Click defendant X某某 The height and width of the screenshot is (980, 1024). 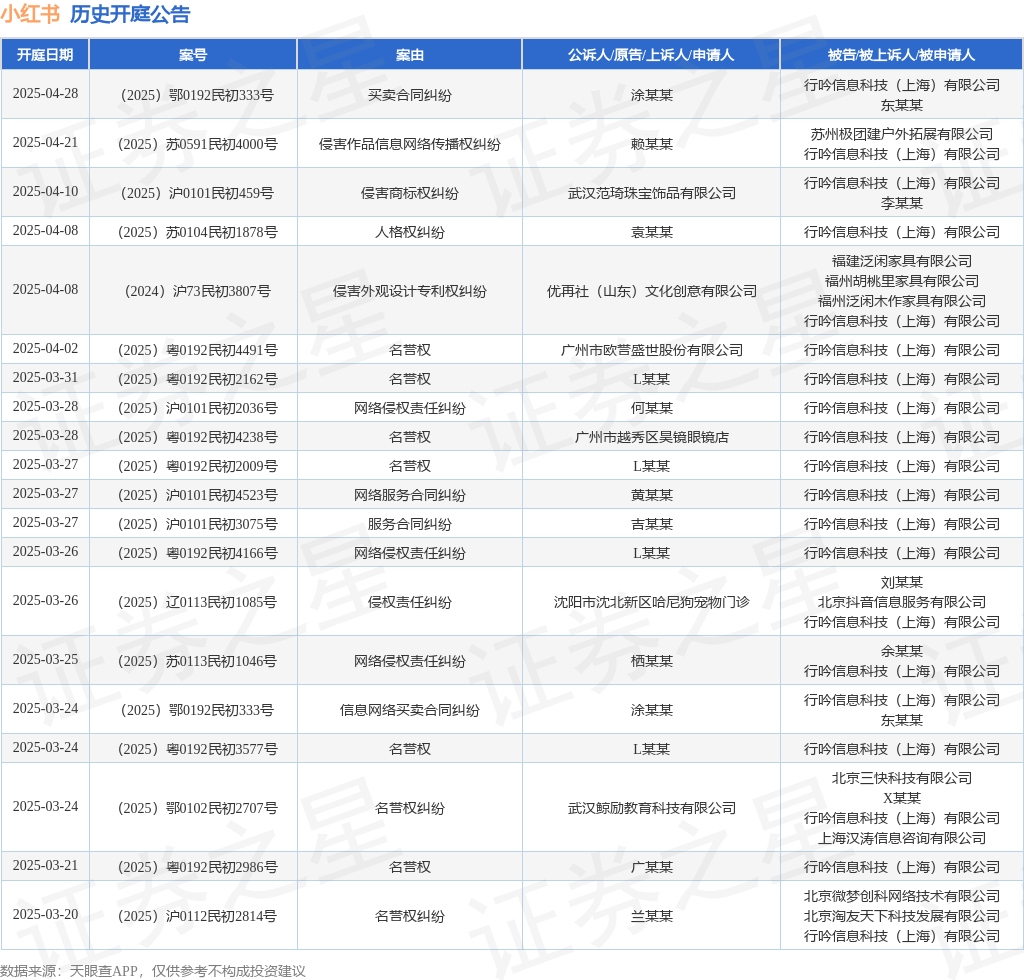pyautogui.click(x=901, y=798)
